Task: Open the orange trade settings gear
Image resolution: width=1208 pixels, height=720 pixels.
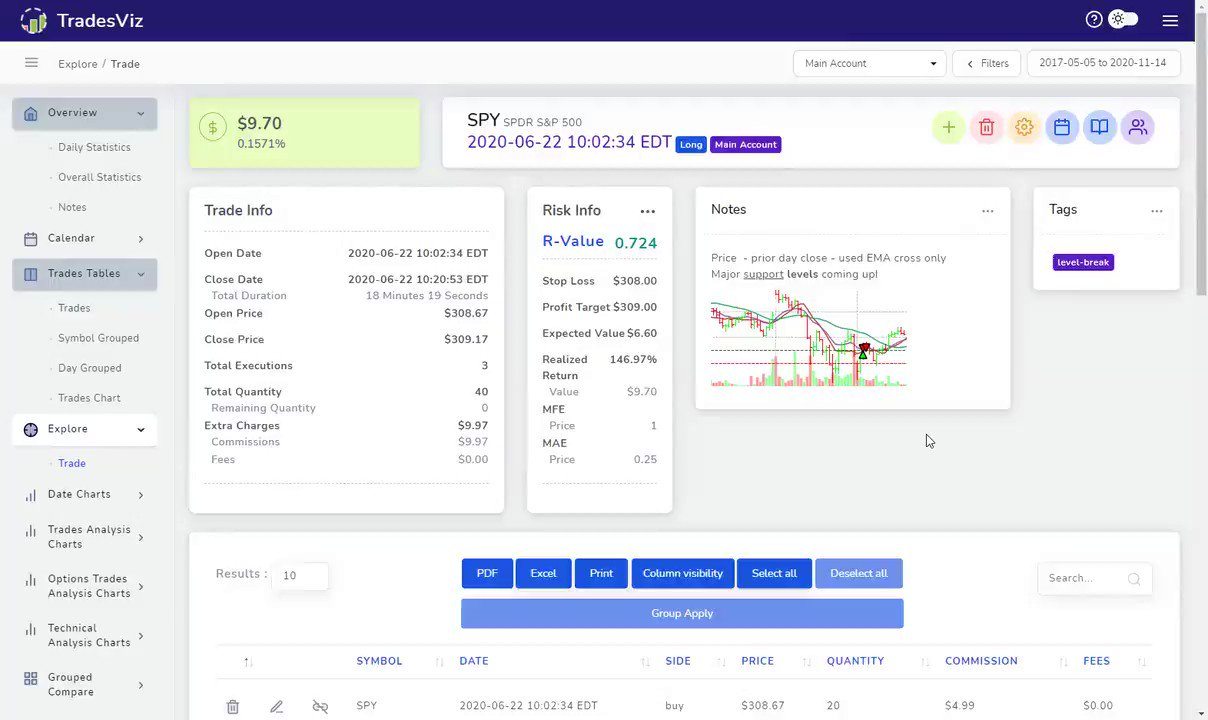Action: click(x=1024, y=127)
